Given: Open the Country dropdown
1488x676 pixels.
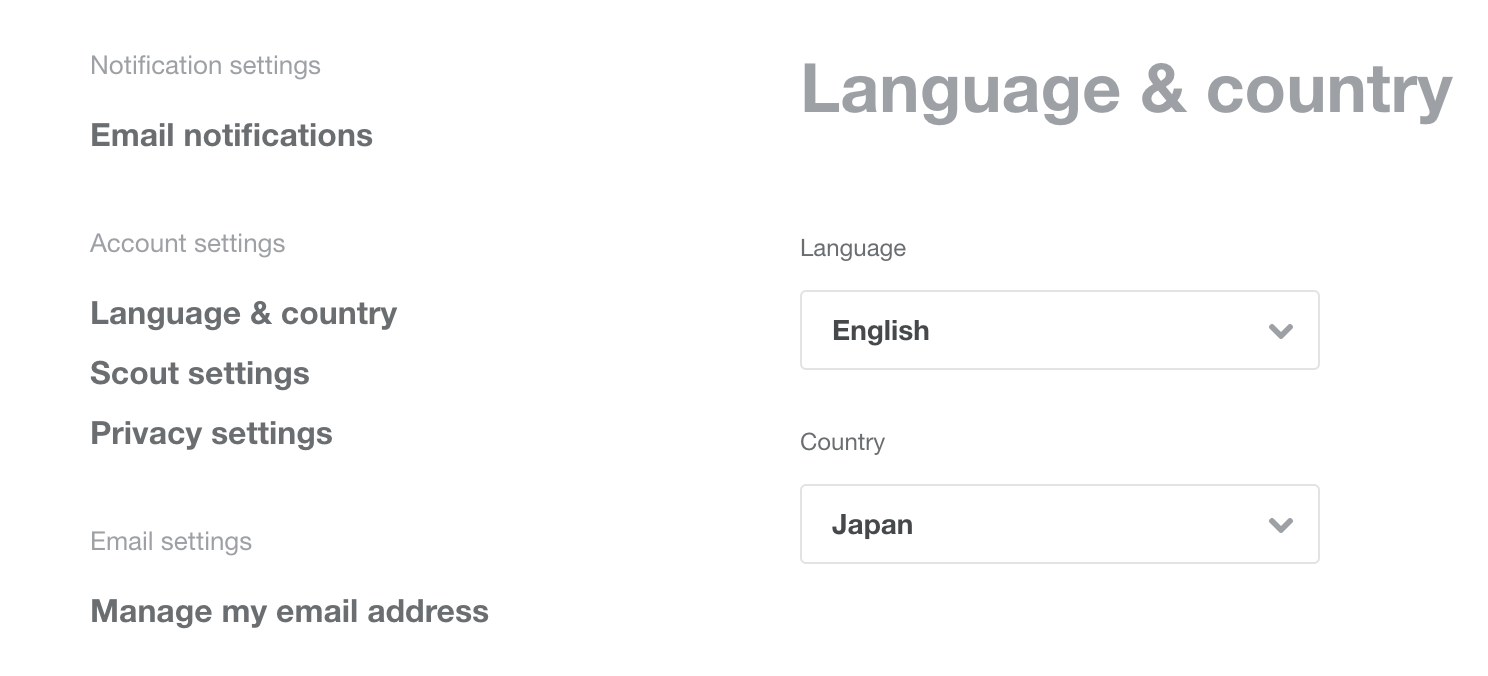Looking at the screenshot, I should click(1059, 524).
